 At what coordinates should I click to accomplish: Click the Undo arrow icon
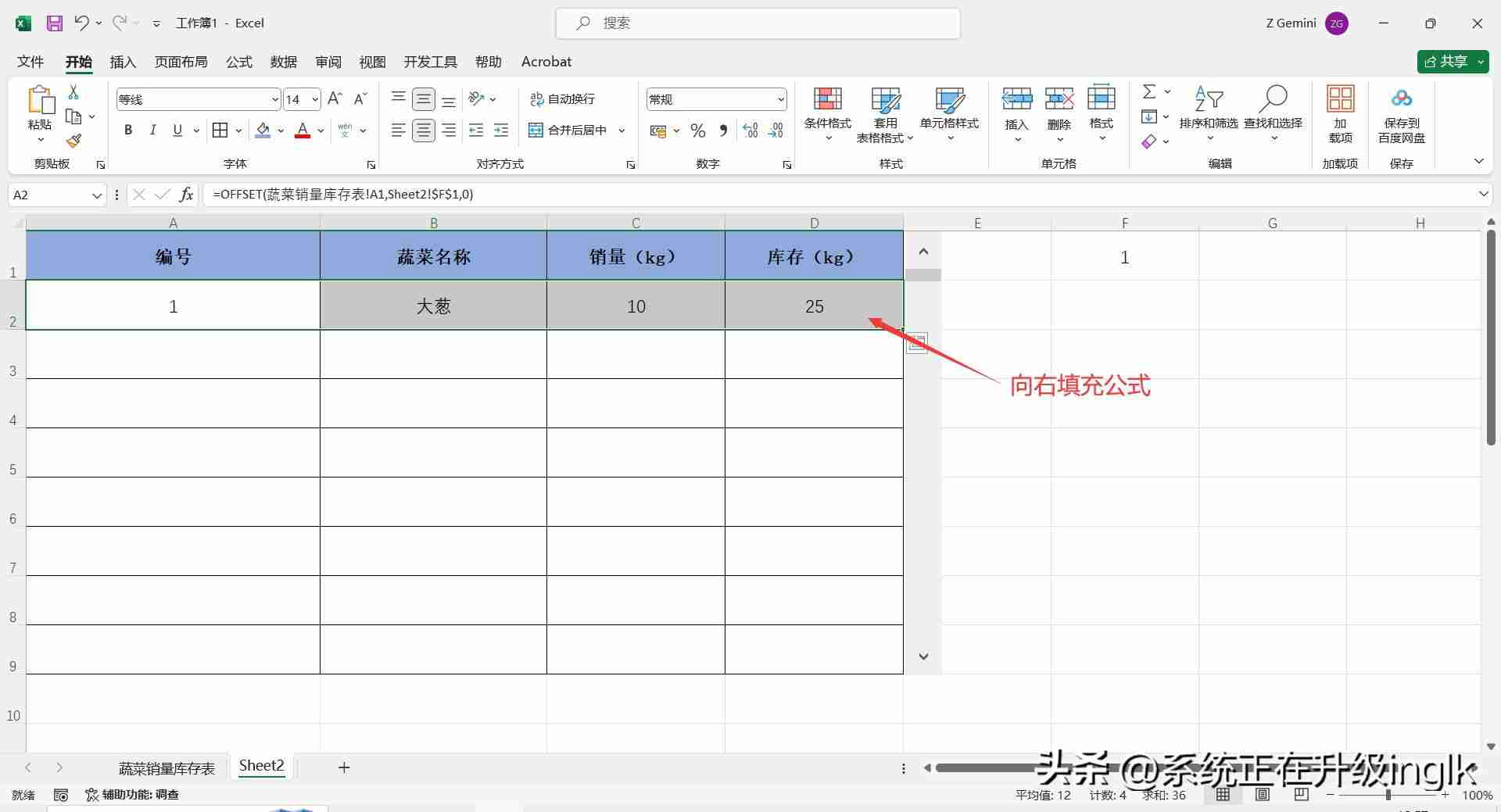click(x=81, y=23)
